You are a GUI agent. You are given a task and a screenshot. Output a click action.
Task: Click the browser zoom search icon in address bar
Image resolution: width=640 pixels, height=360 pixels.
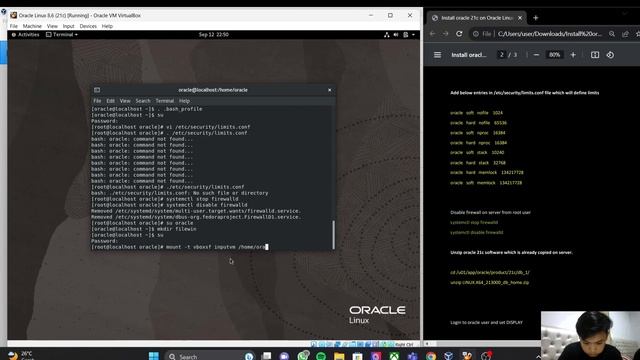click(612, 34)
